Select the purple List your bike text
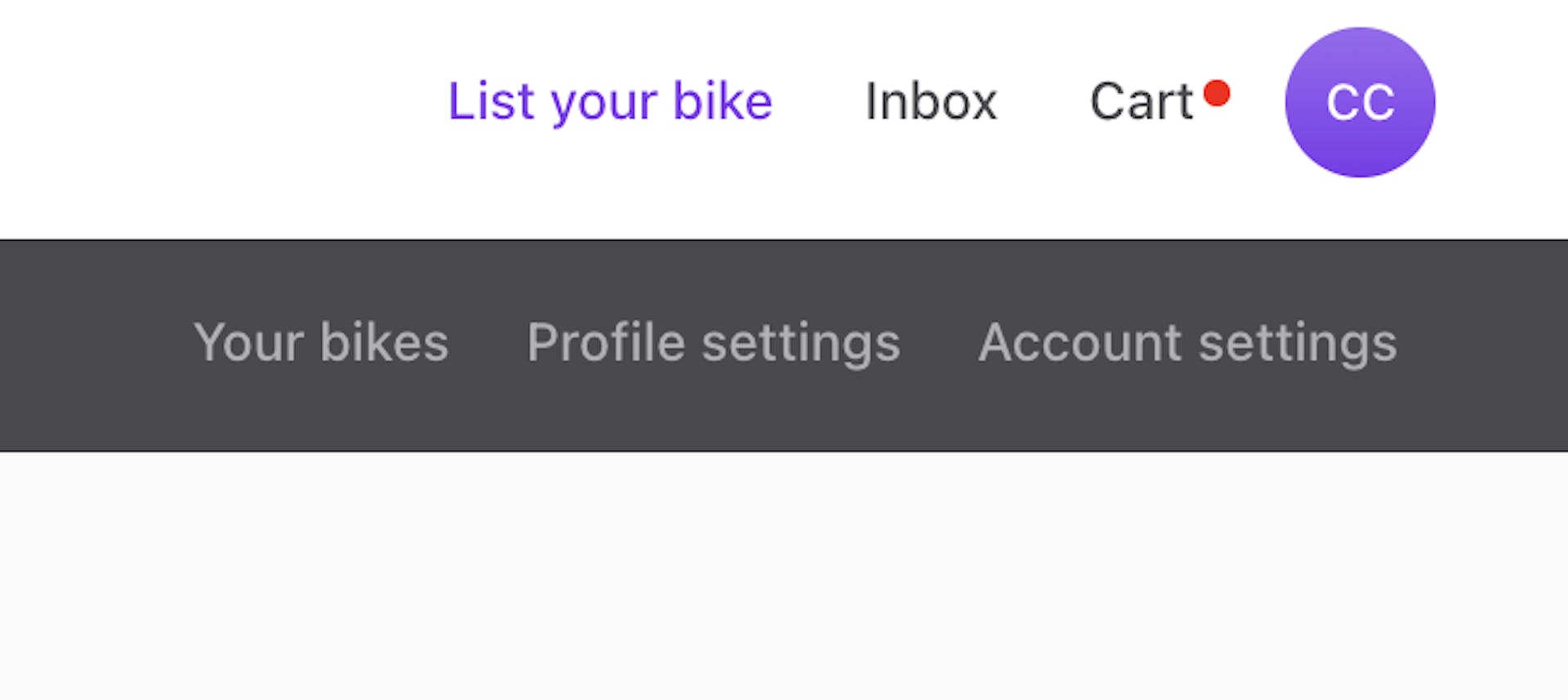Viewport: 1568px width, 700px height. 610,102
